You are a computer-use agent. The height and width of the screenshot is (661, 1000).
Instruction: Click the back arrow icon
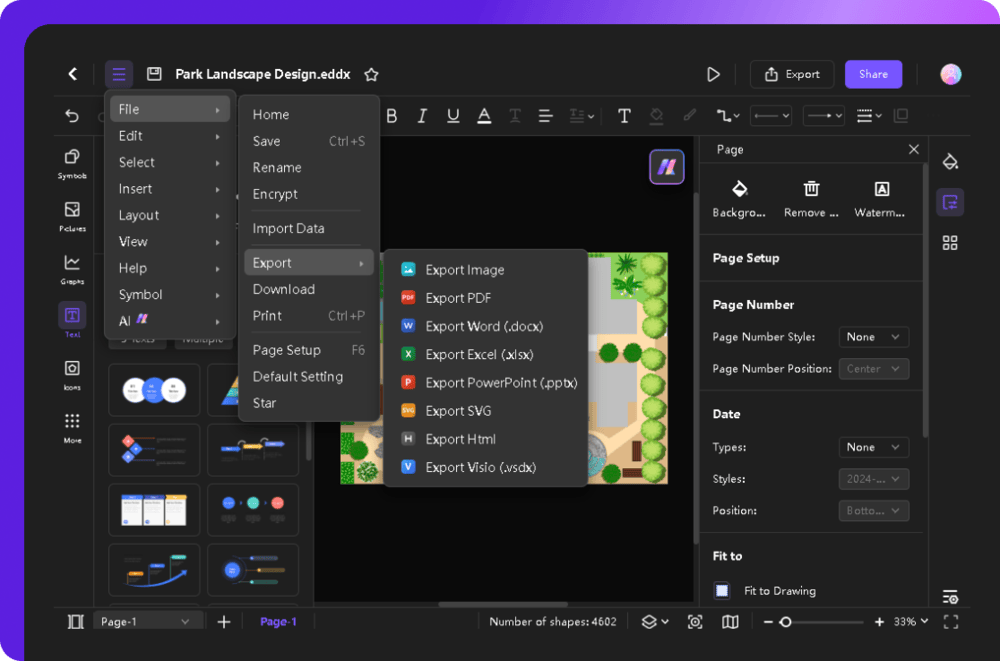click(x=73, y=74)
